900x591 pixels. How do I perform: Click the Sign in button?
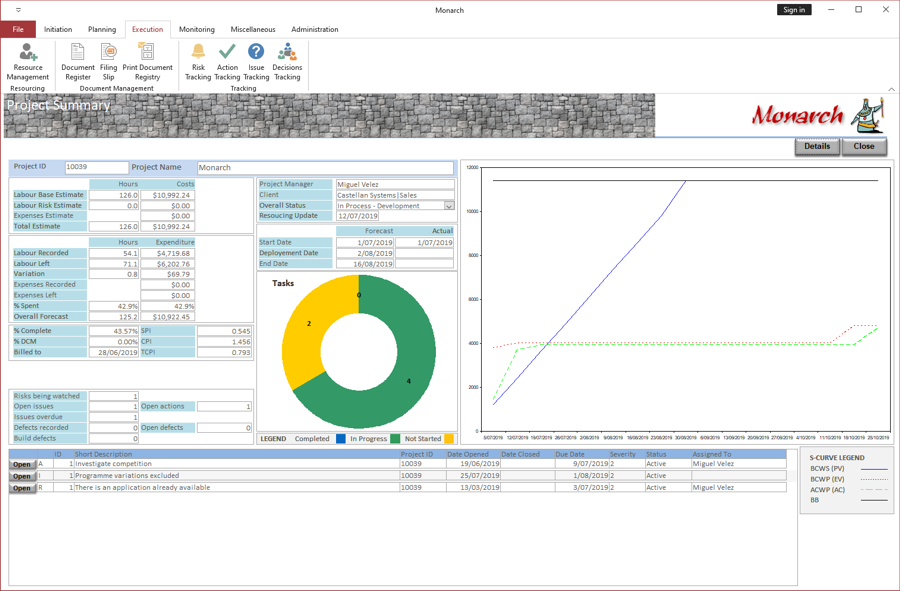point(794,10)
